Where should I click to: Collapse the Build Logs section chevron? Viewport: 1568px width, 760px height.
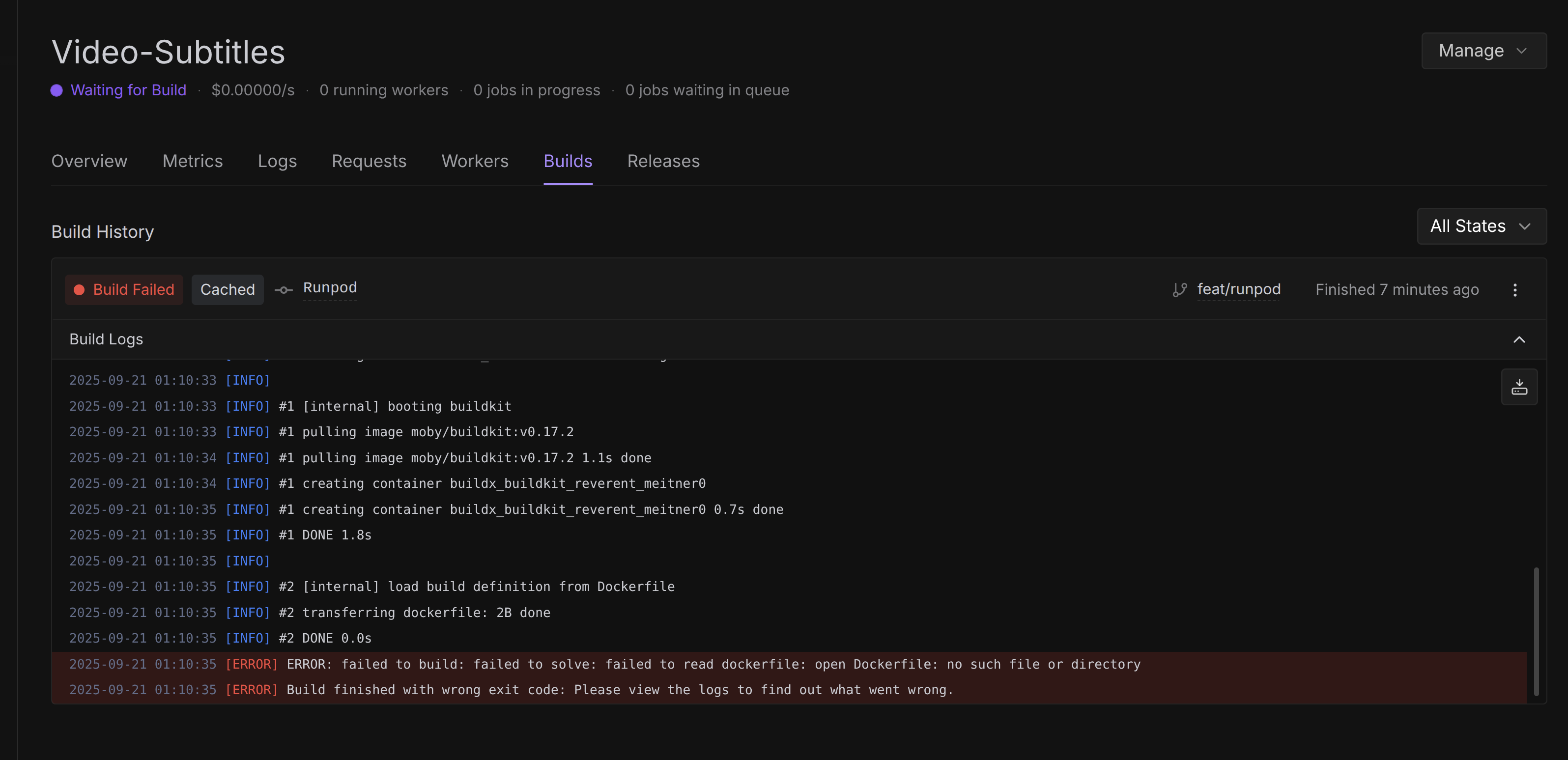coord(1519,339)
